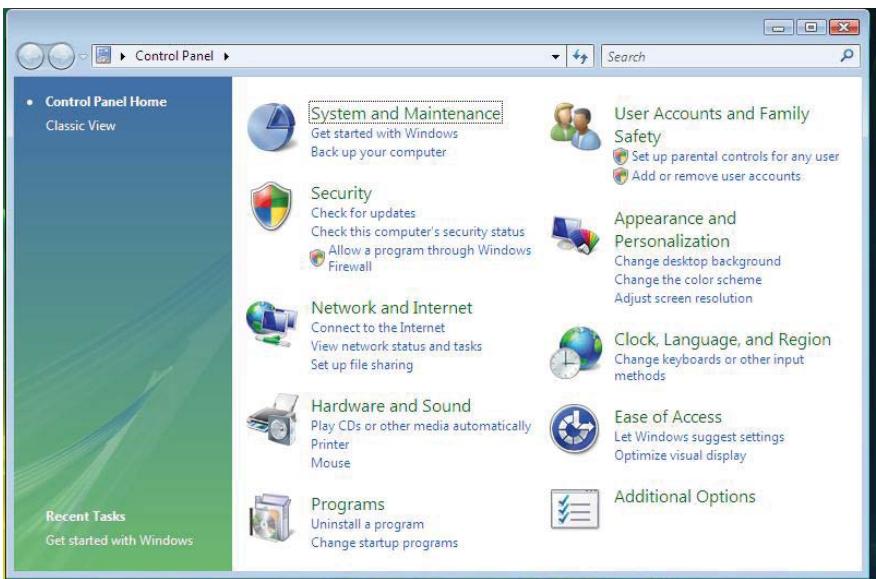Click the Appearance and Personalization monitor icon
The image size is (876, 579).
click(575, 235)
